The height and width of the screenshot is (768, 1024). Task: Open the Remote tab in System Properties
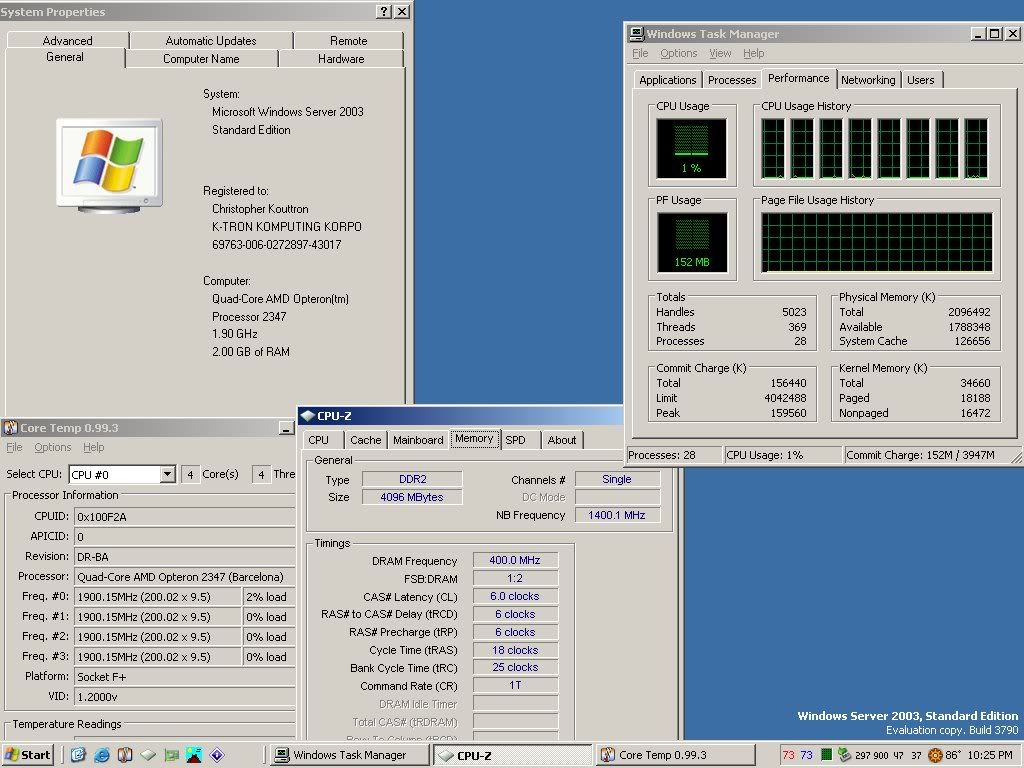(348, 40)
